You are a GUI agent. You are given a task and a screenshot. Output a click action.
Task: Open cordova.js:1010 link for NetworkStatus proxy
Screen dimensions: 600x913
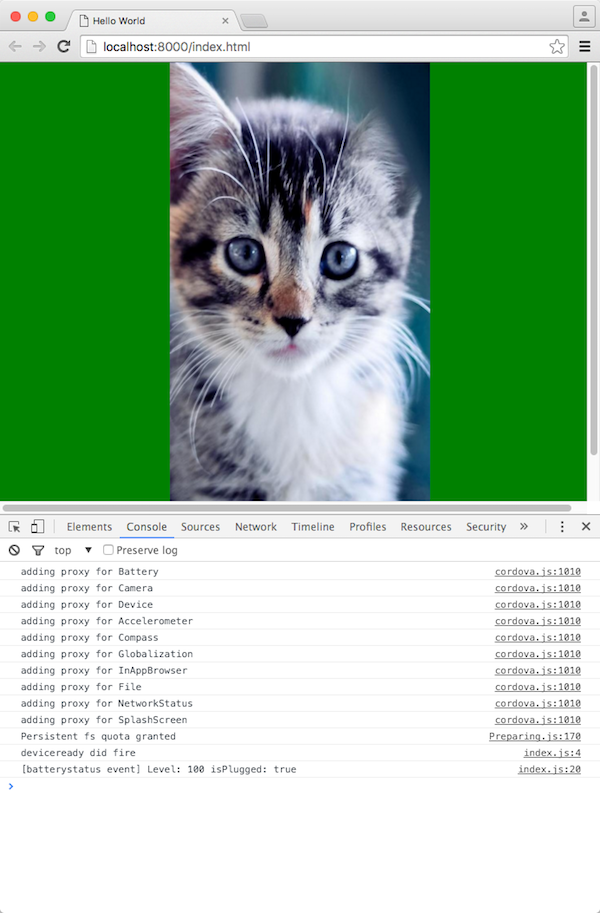(538, 703)
